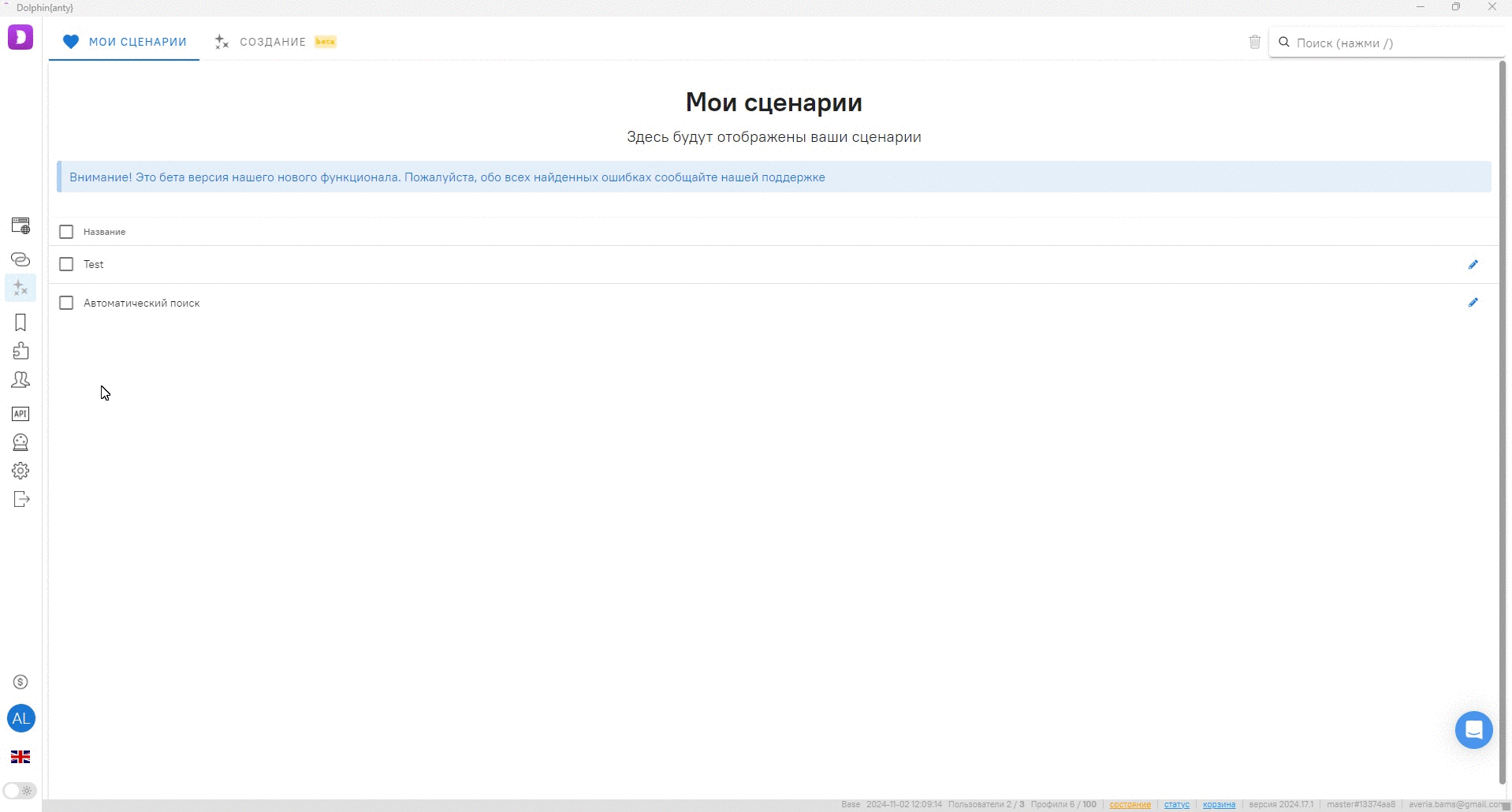Click the trash icon beside the search

click(x=1255, y=42)
